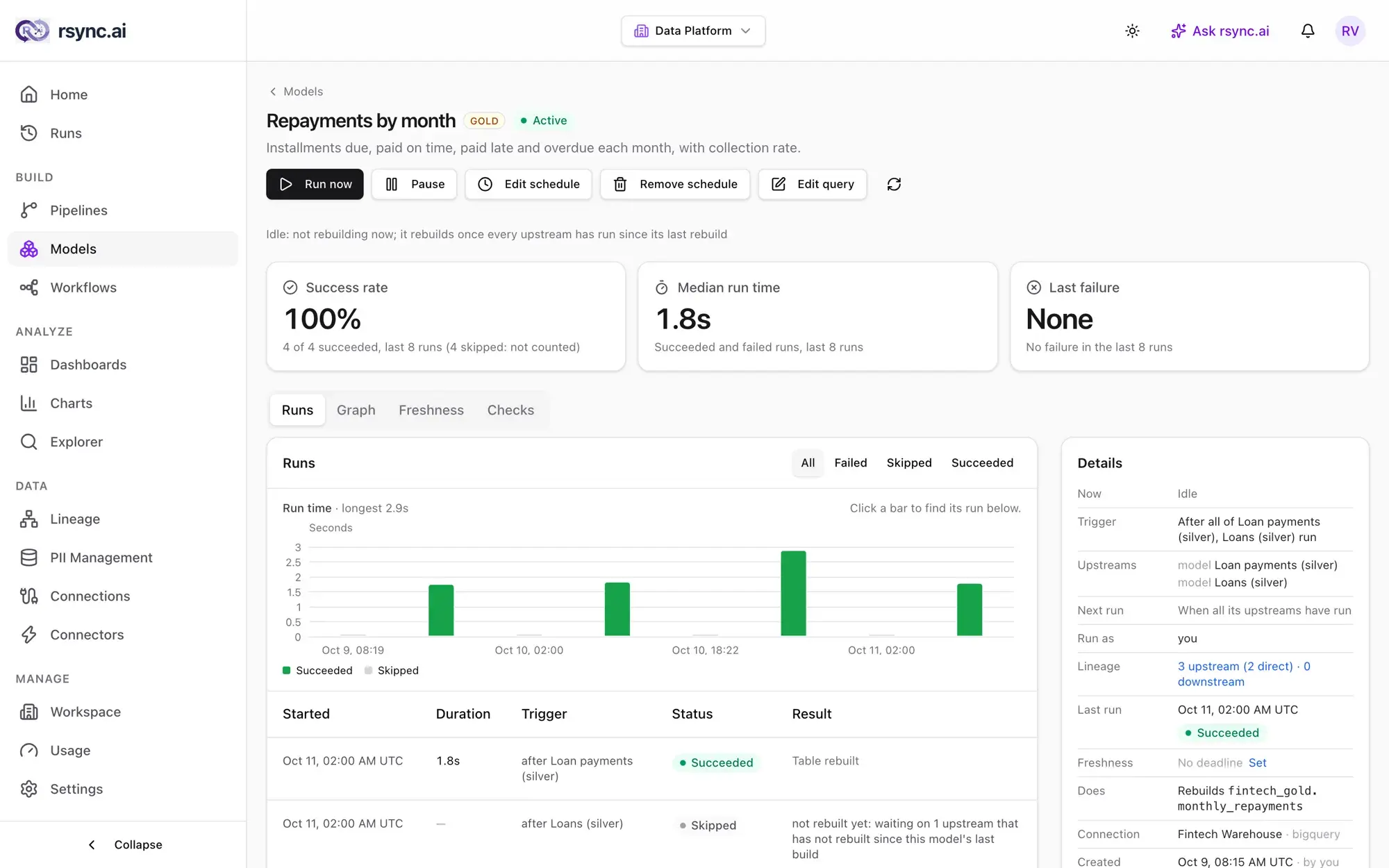Pause the model schedule
The image size is (1389, 868).
click(414, 184)
